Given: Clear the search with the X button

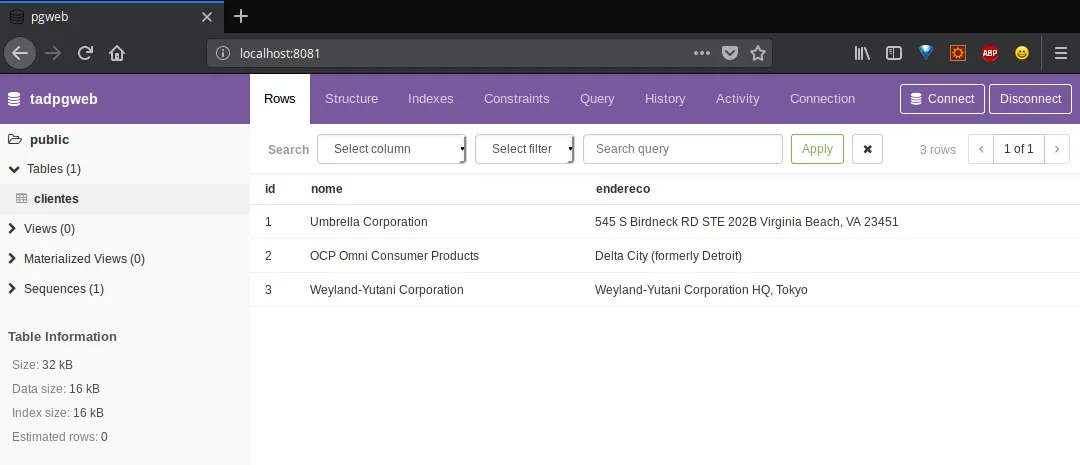Looking at the screenshot, I should coord(867,149).
